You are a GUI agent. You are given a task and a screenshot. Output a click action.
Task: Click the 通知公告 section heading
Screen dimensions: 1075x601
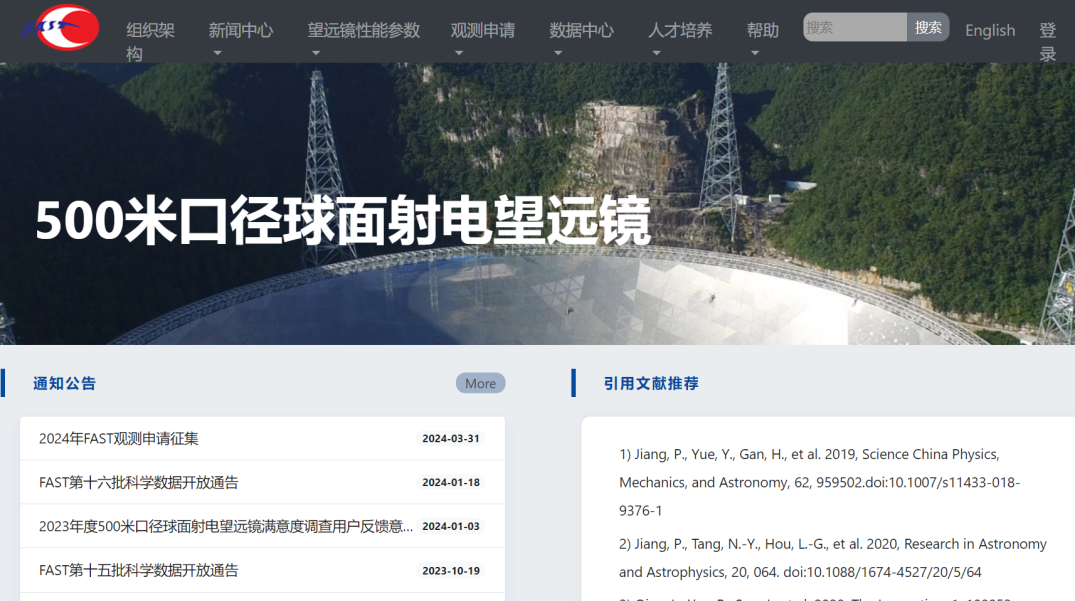(65, 383)
